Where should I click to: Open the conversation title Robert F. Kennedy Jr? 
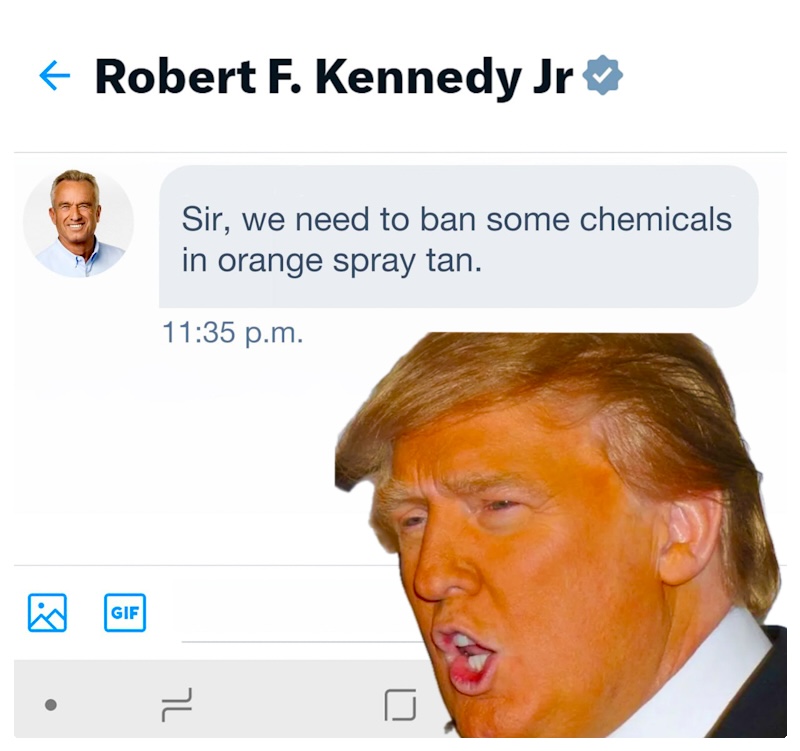click(334, 78)
